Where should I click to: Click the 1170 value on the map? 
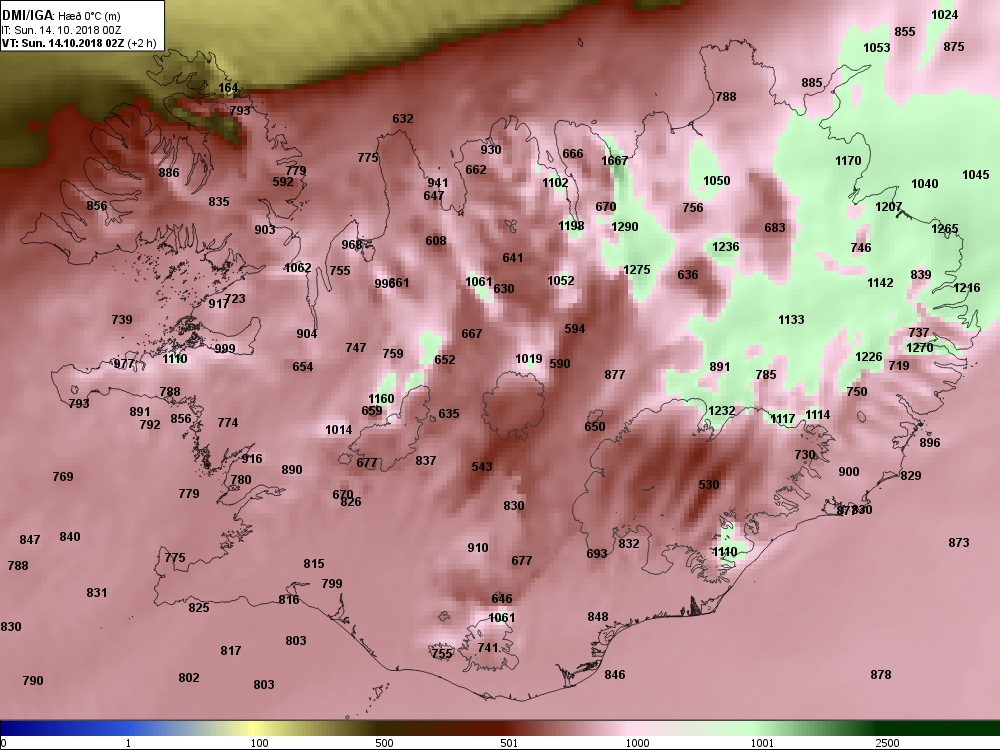848,161
